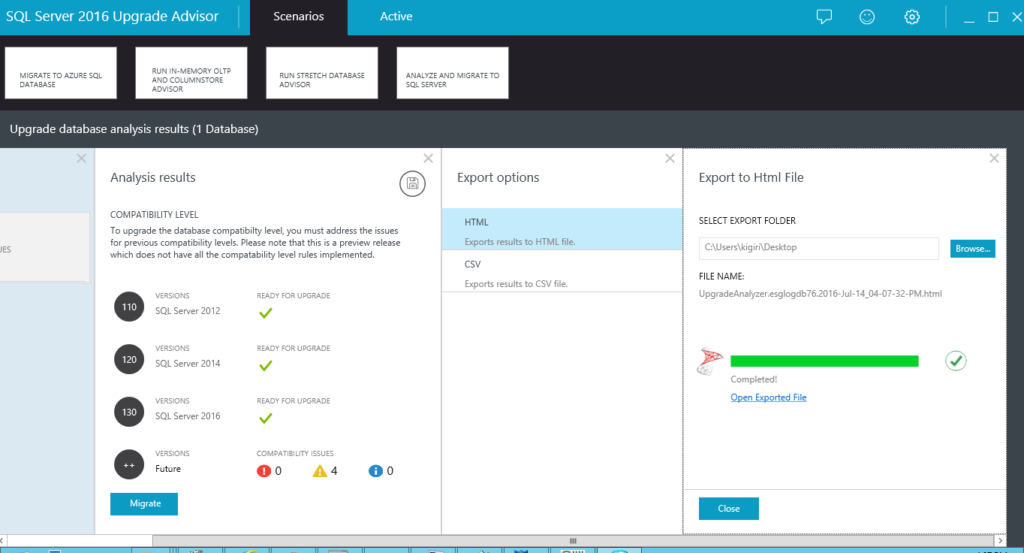Select the HTML export option

pyautogui.click(x=562, y=229)
